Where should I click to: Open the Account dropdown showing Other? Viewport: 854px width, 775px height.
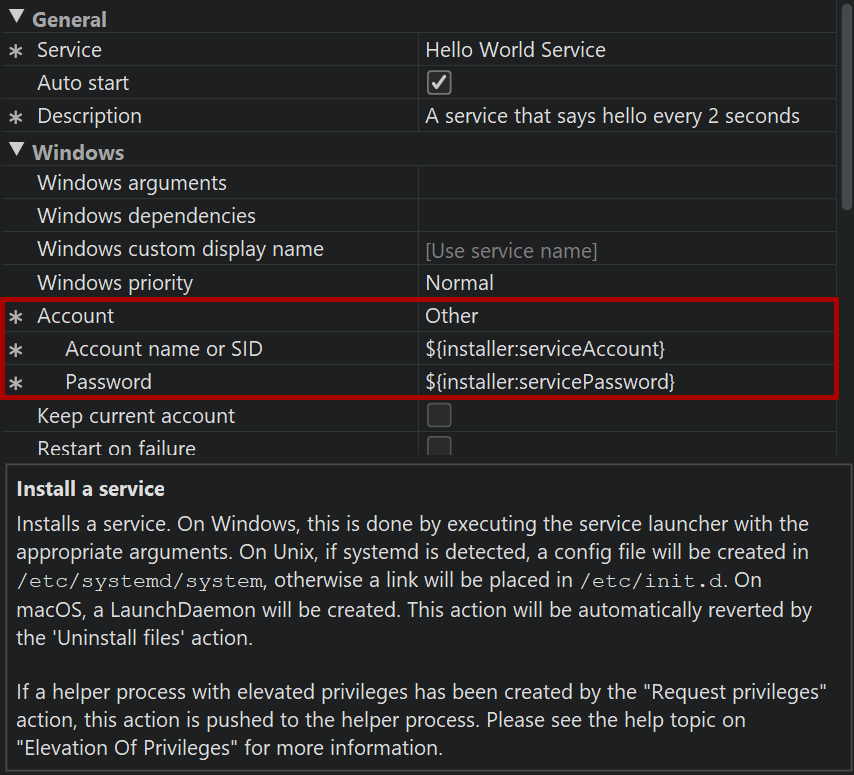point(626,316)
